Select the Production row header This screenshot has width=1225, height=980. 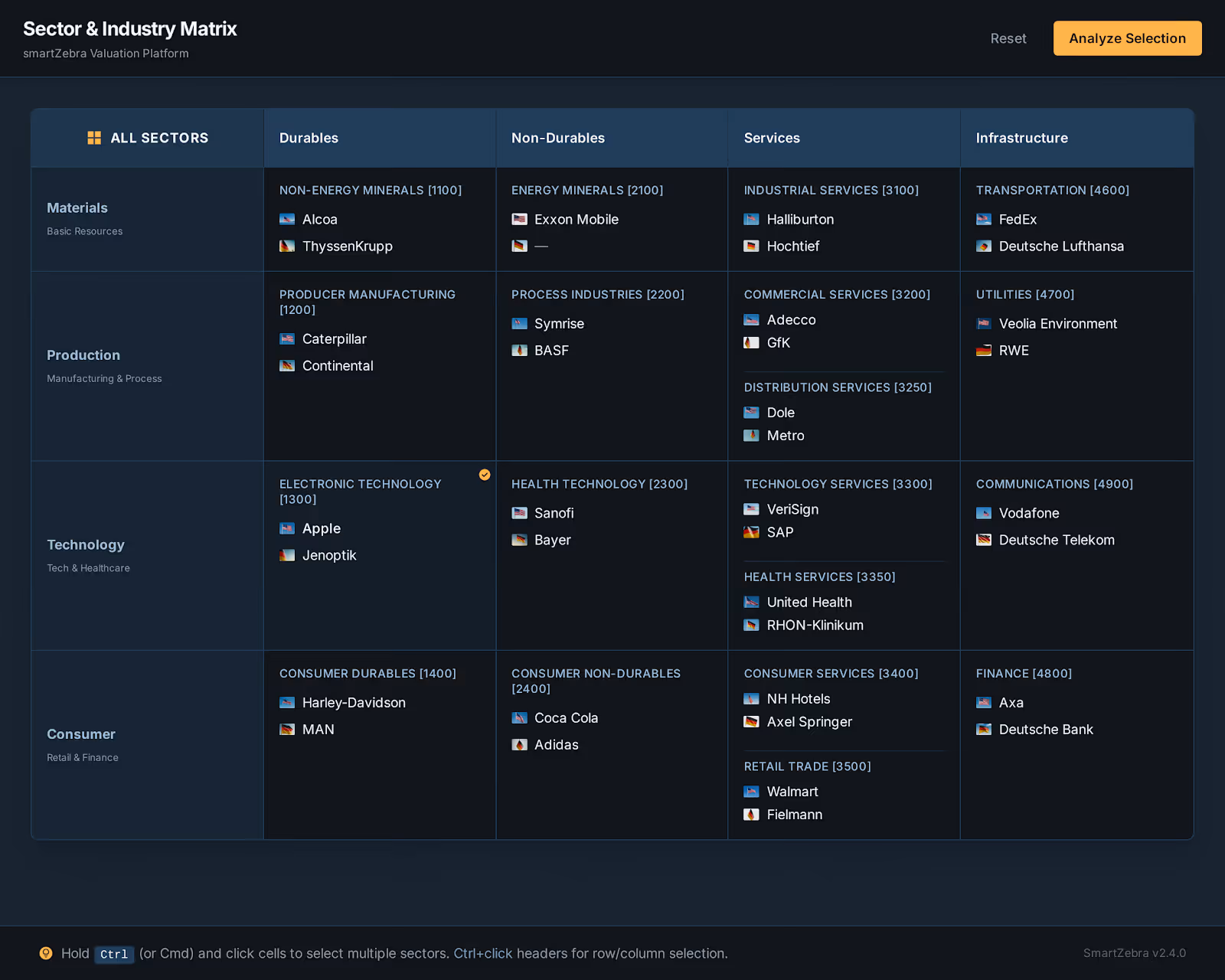[x=147, y=366]
